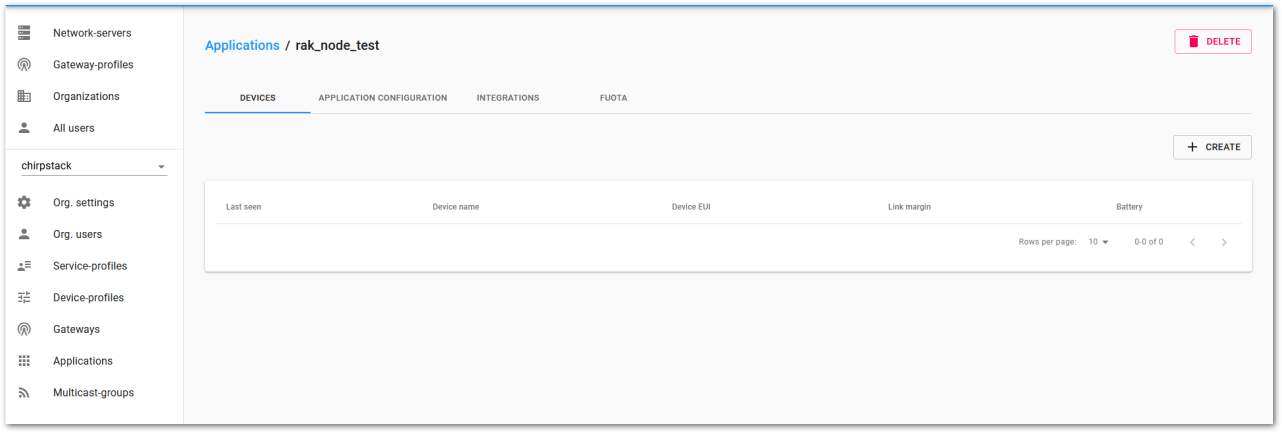Viewport: 1282px width, 433px height.
Task: Switch to the Devices tab
Action: (x=258, y=98)
